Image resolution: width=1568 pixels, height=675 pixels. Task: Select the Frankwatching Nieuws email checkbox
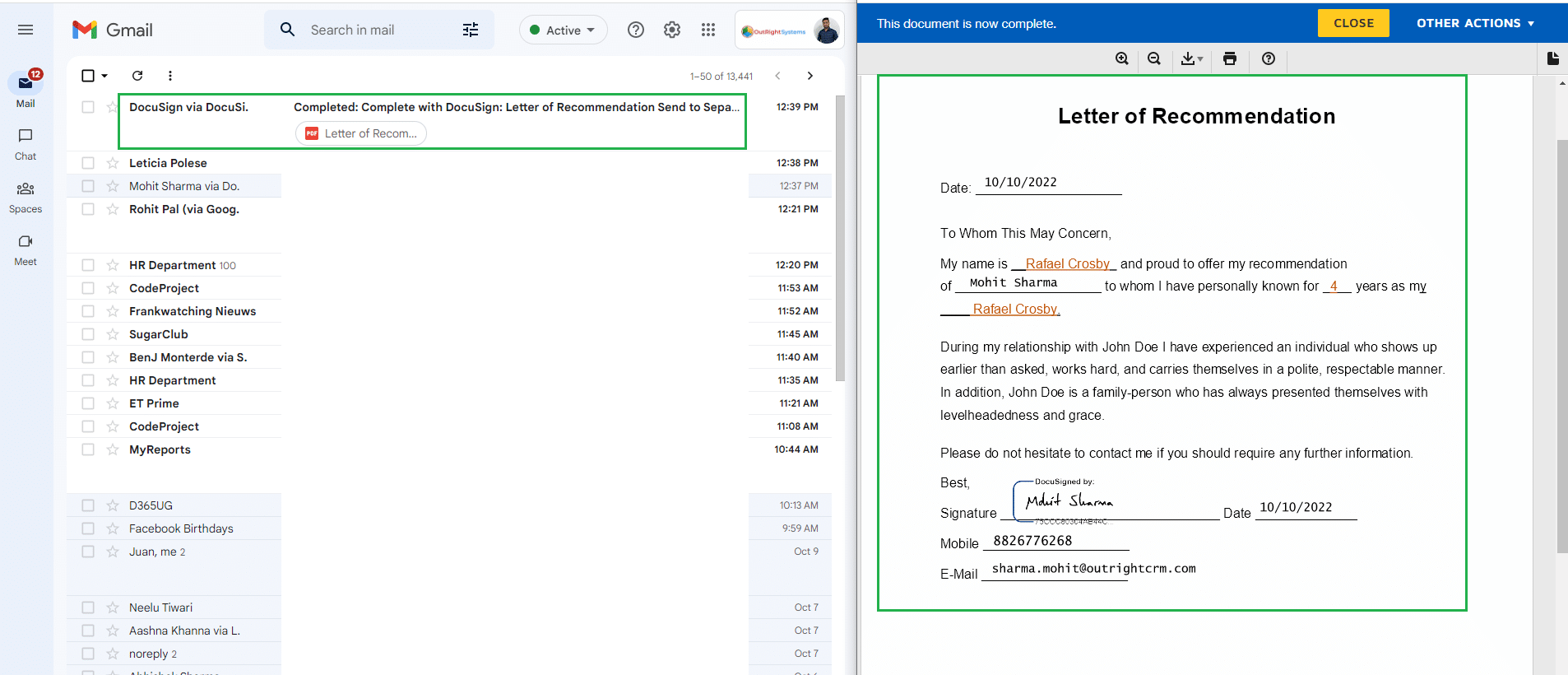88,311
